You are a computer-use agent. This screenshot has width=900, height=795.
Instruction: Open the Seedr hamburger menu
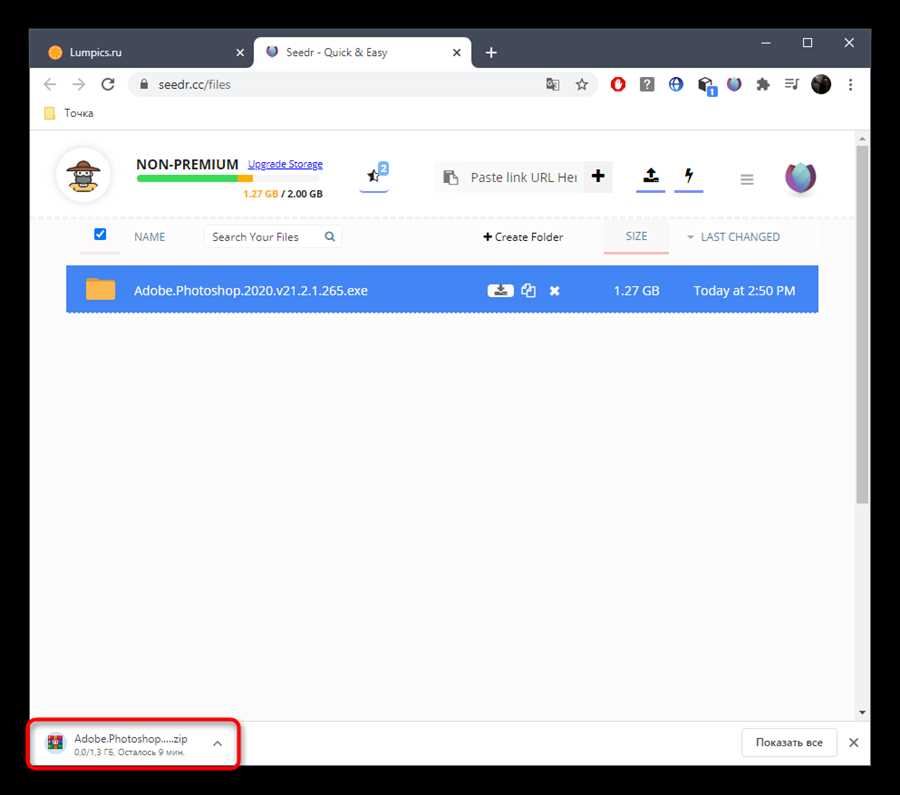pos(747,180)
